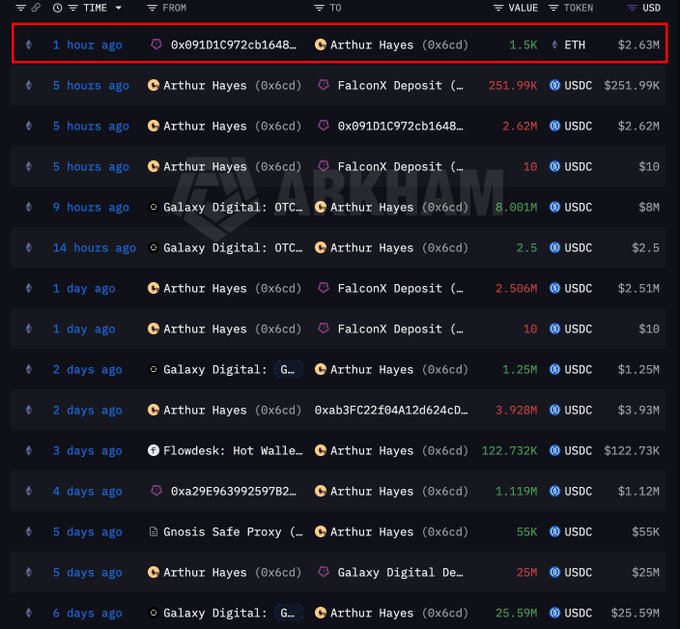Open the USD column filter
680x629 pixels.
(x=632, y=8)
